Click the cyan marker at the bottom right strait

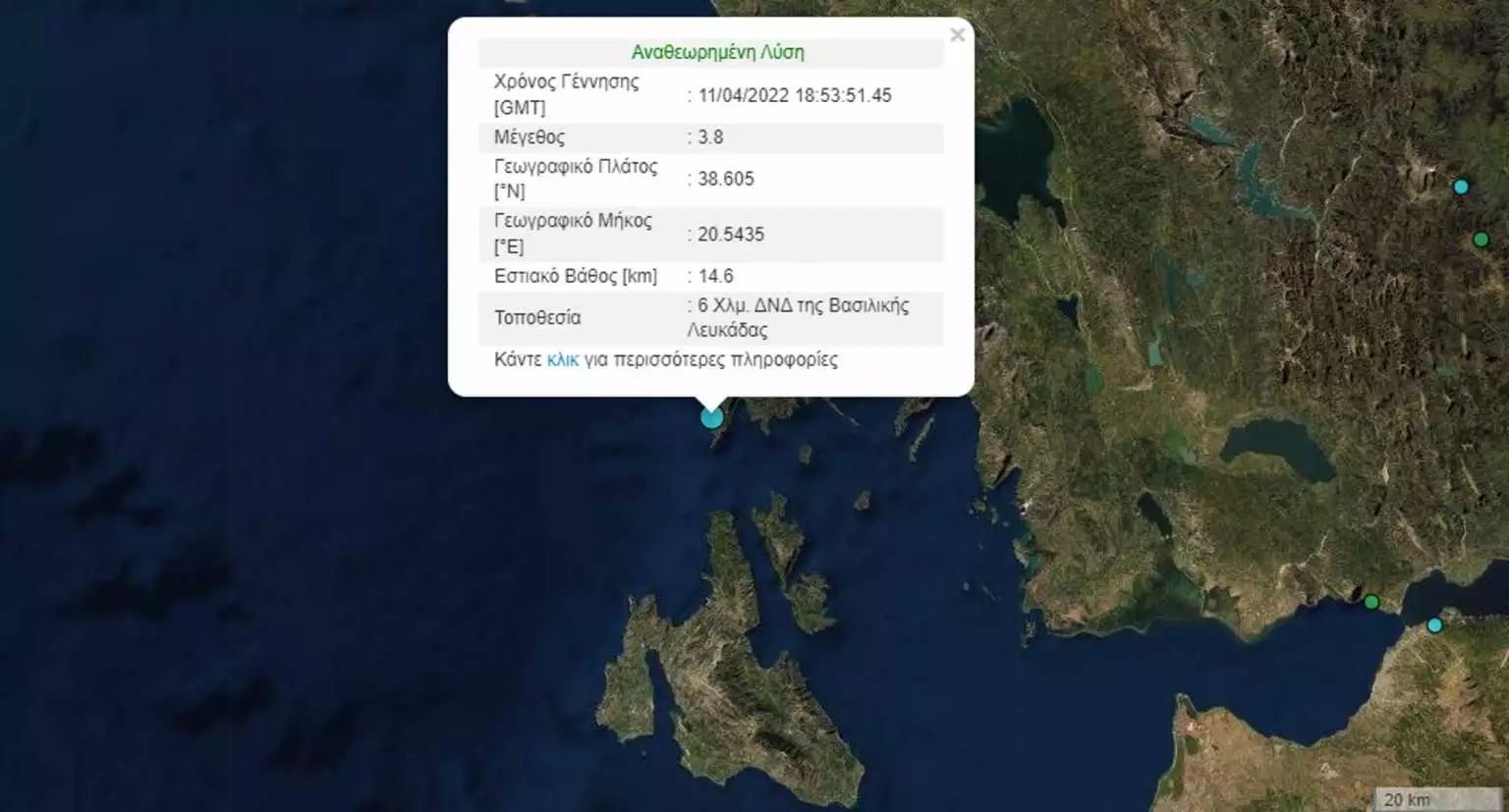[1434, 625]
